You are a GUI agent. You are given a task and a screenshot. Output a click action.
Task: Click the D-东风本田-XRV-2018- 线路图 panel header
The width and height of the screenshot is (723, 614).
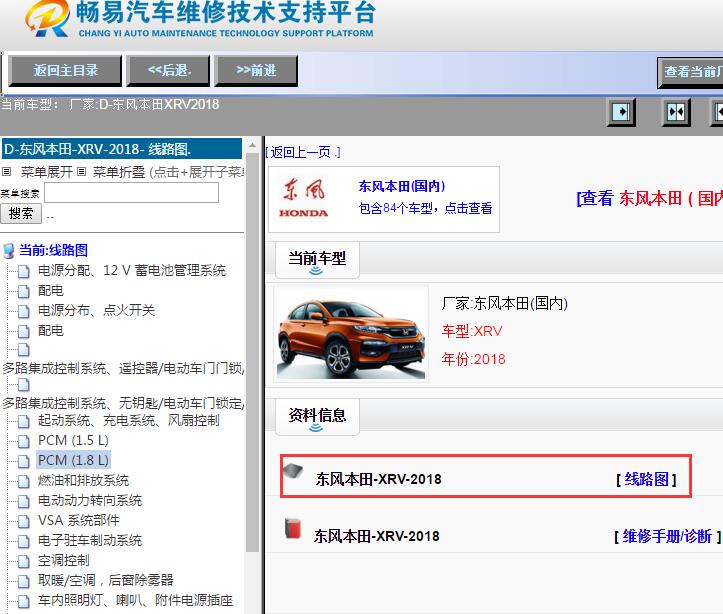[x=122, y=149]
